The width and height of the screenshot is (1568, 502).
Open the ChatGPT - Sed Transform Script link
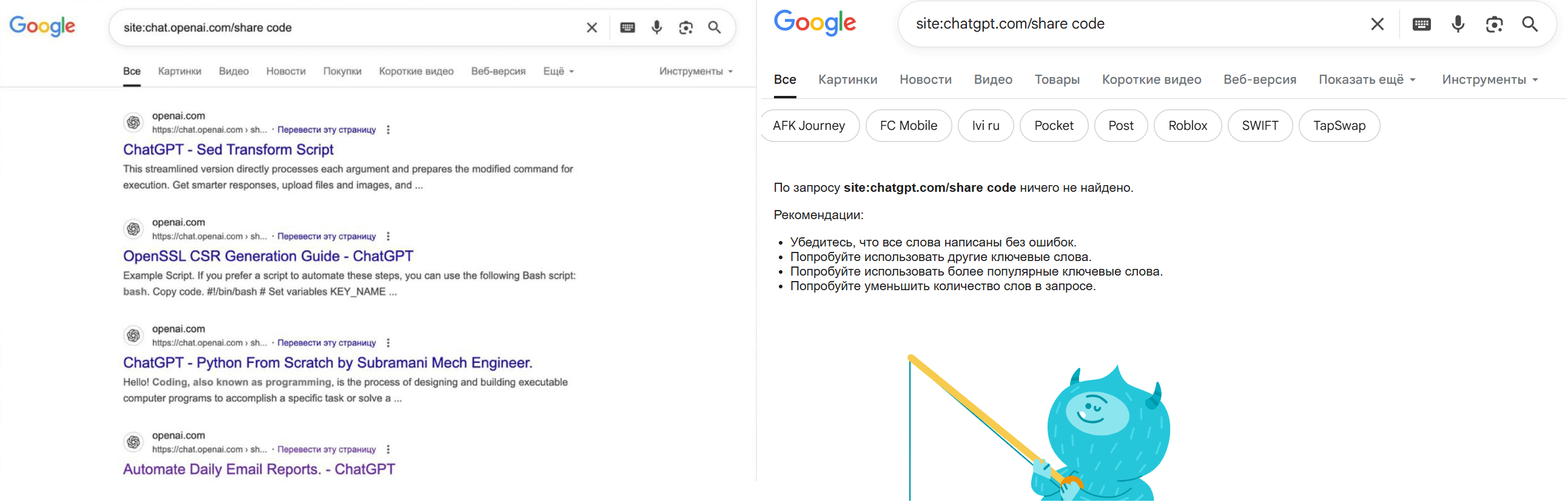pyautogui.click(x=228, y=150)
